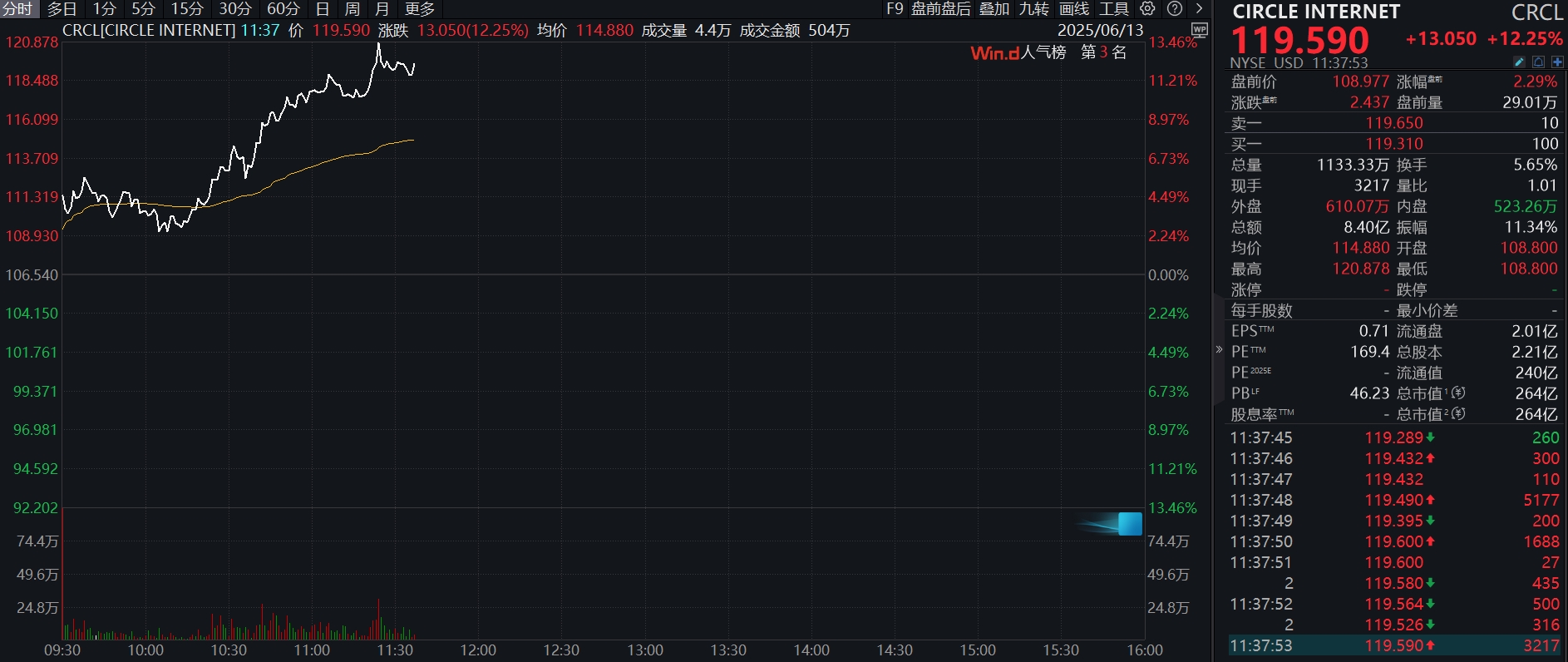Click the 叠加 overlay button

994,9
